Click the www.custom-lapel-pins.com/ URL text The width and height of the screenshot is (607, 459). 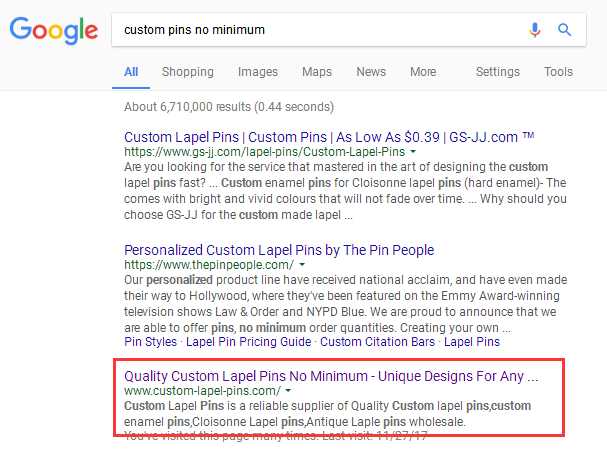pos(202,391)
